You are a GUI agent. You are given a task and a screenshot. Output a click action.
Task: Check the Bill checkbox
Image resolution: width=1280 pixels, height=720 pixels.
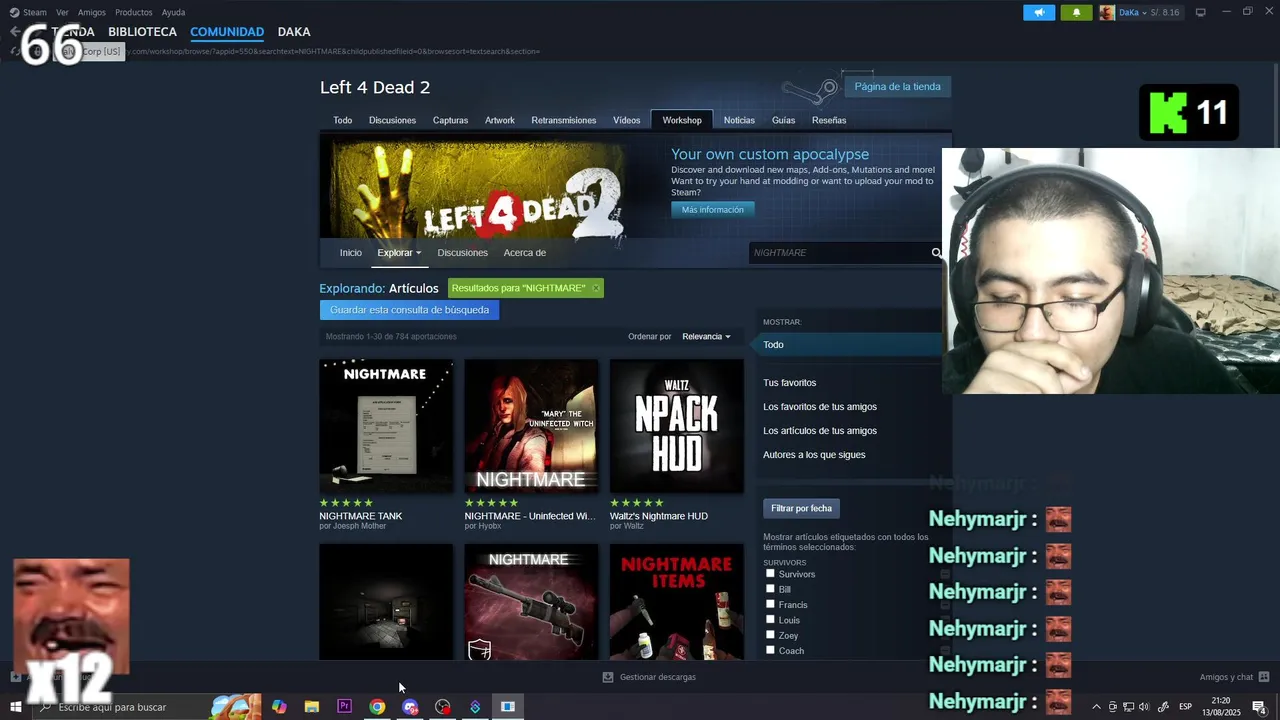point(770,588)
